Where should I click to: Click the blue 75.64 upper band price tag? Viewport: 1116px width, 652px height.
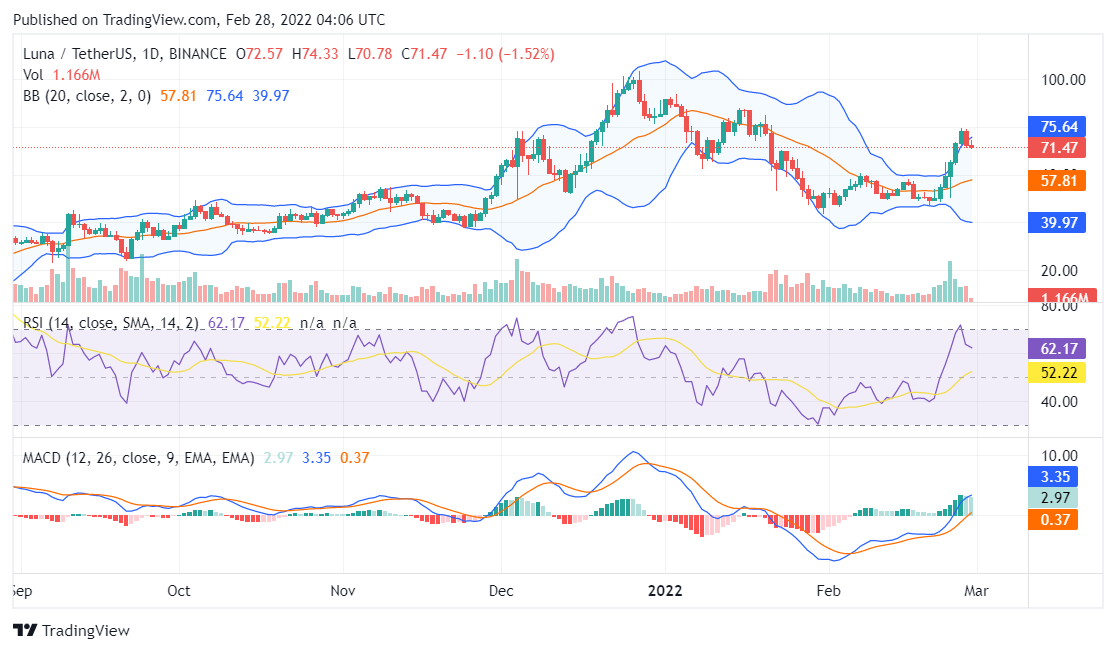[x=1058, y=127]
